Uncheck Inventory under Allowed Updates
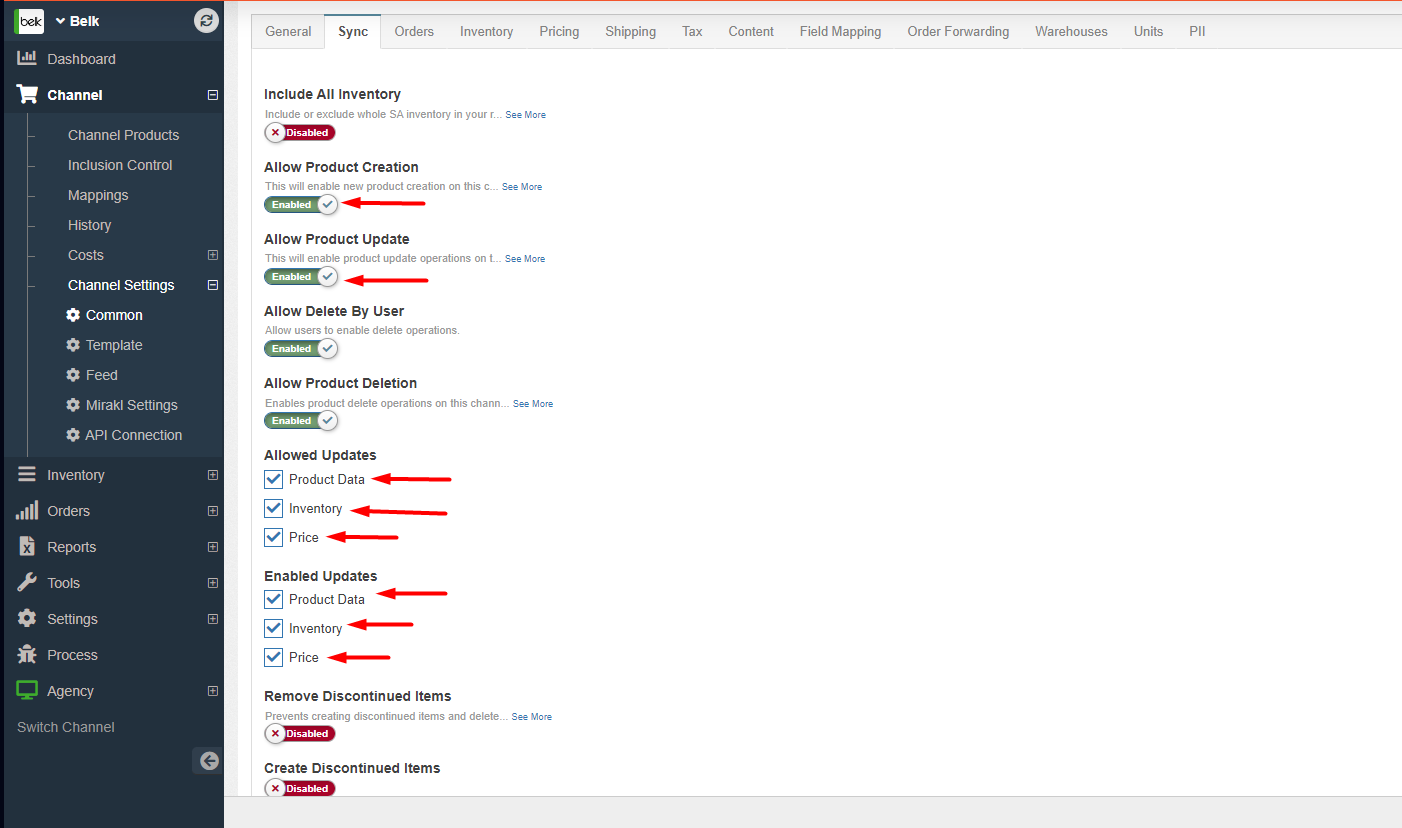This screenshot has height=828, width=1402. pyautogui.click(x=274, y=508)
